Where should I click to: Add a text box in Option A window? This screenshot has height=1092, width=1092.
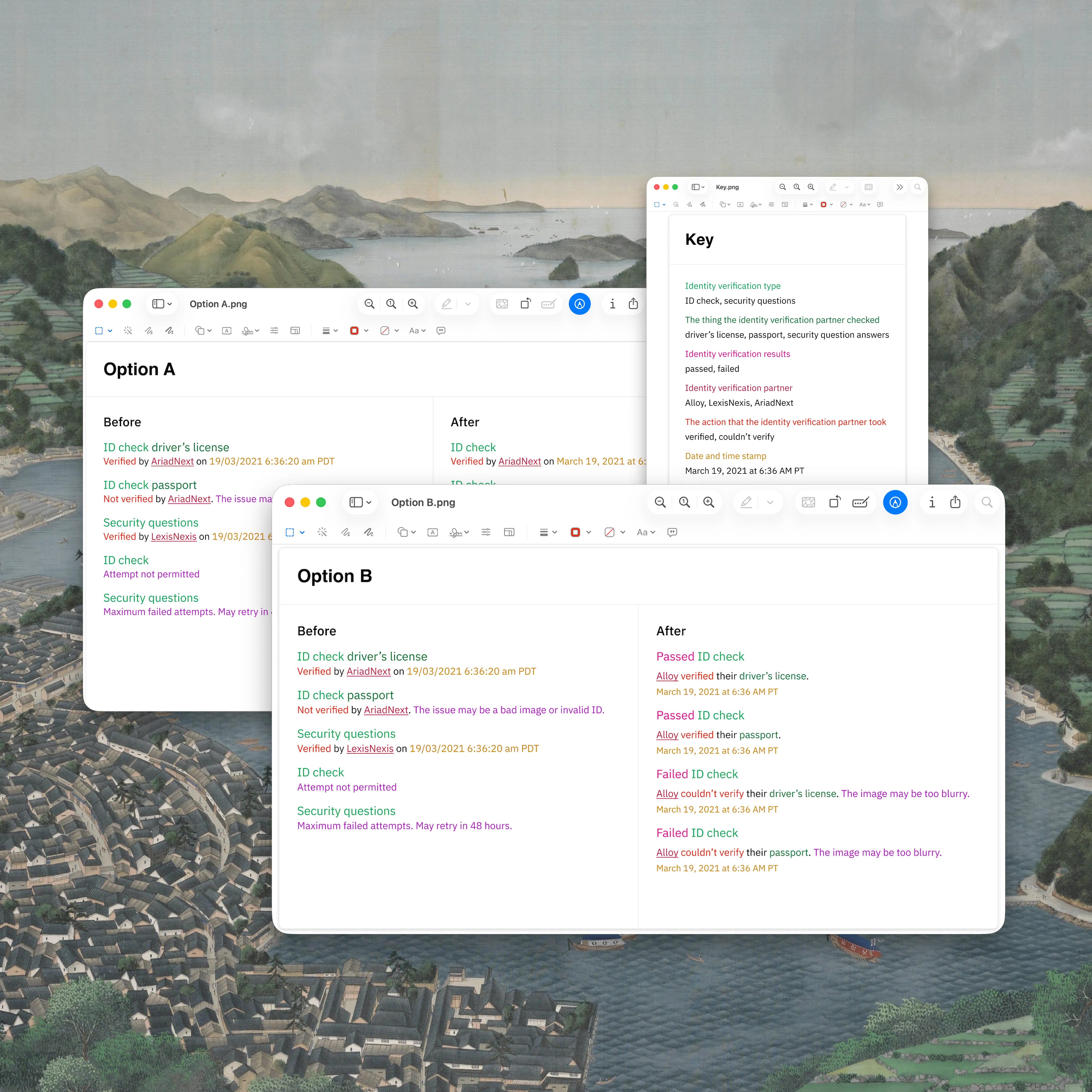pos(227,331)
